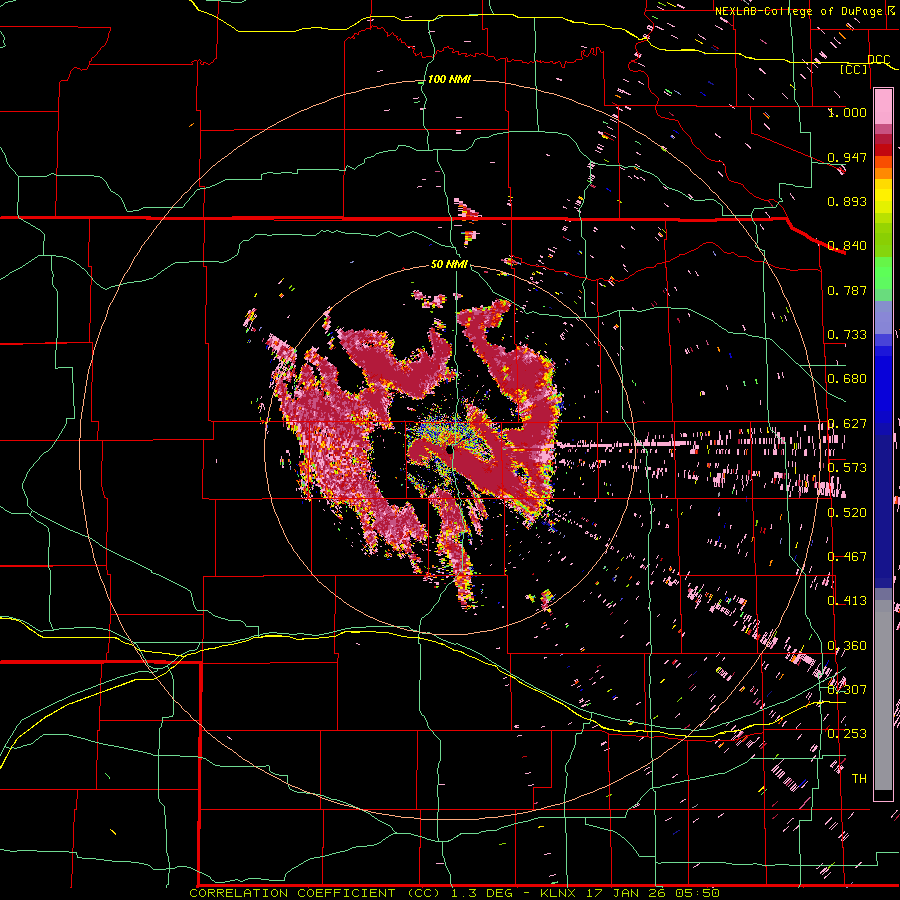
Task: Click the 0.520 scale value
Action: coord(847,512)
